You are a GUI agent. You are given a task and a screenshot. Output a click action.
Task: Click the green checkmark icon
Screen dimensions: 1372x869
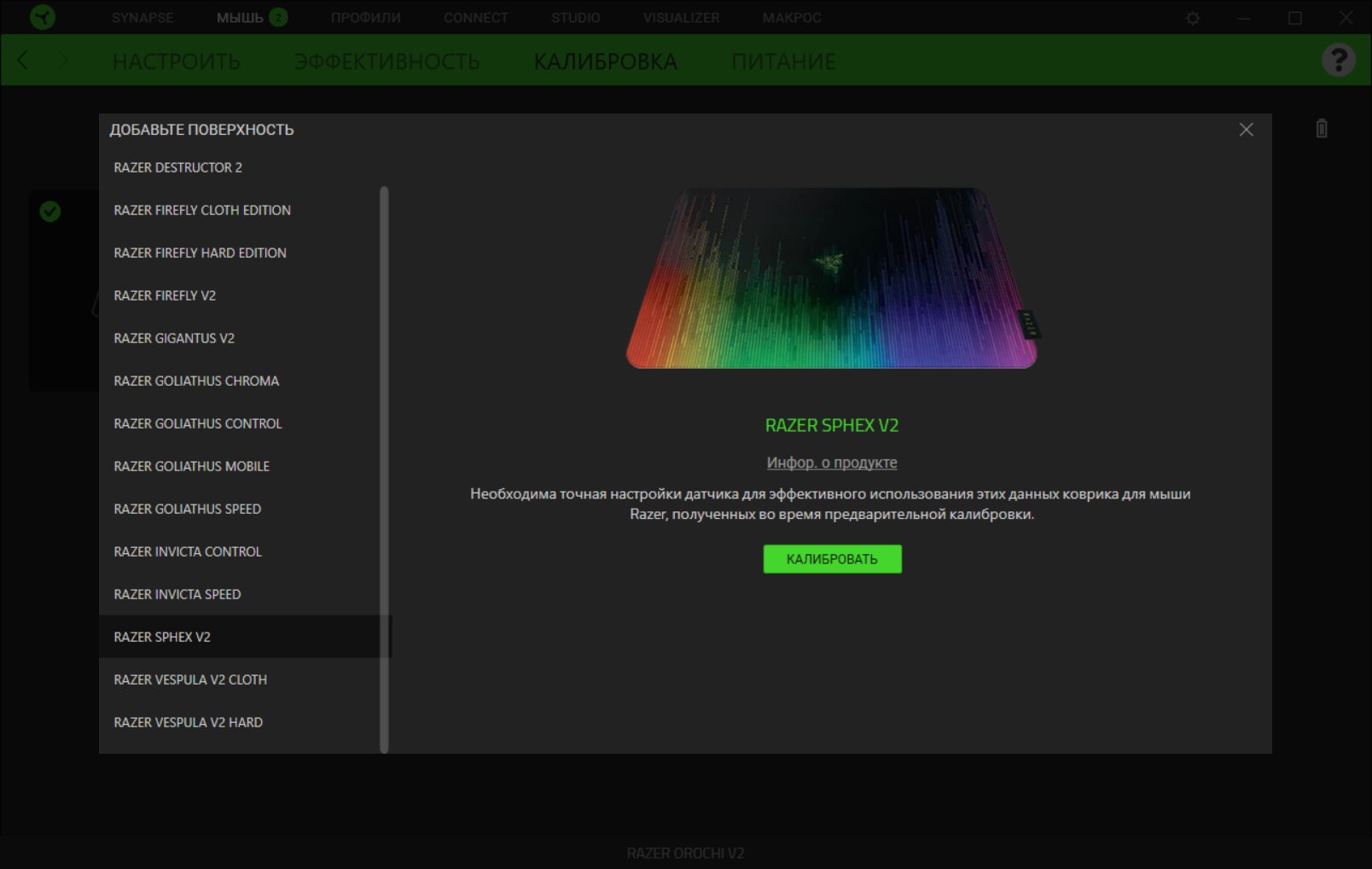50,211
